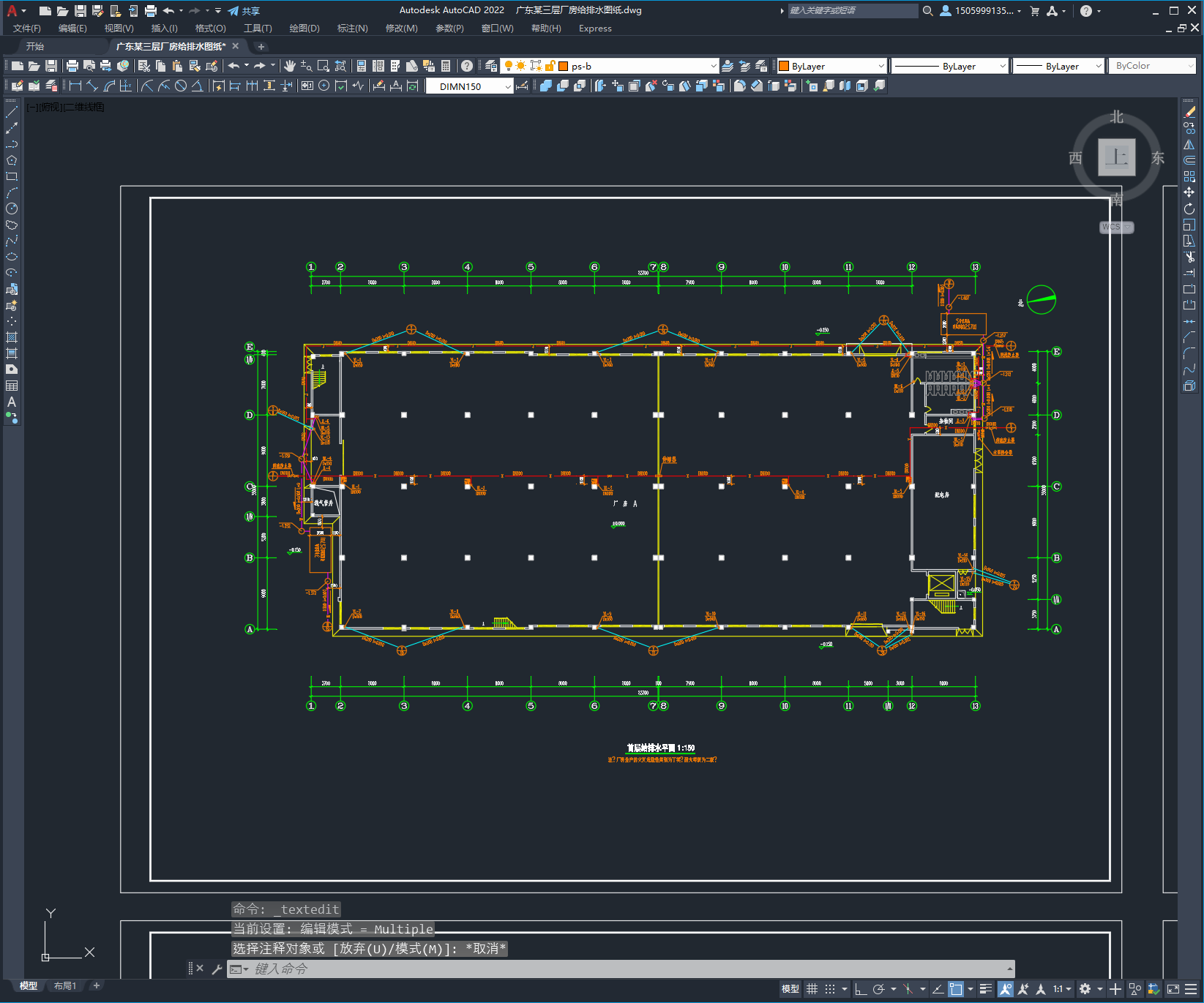Expand the ps-b layer dropdown
Image resolution: width=1204 pixels, height=1003 pixels.
(713, 66)
